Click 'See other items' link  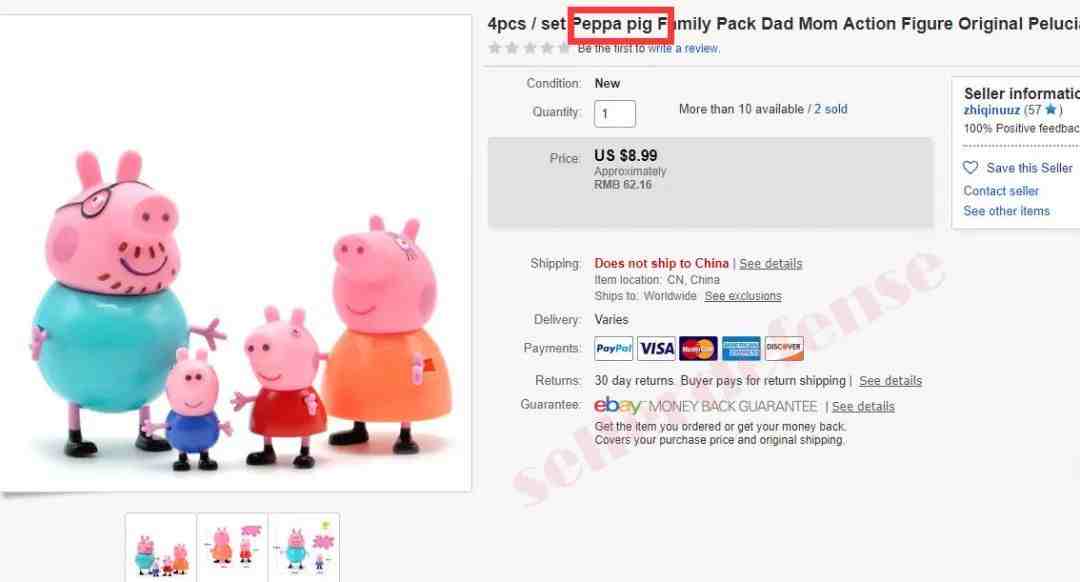click(1006, 211)
